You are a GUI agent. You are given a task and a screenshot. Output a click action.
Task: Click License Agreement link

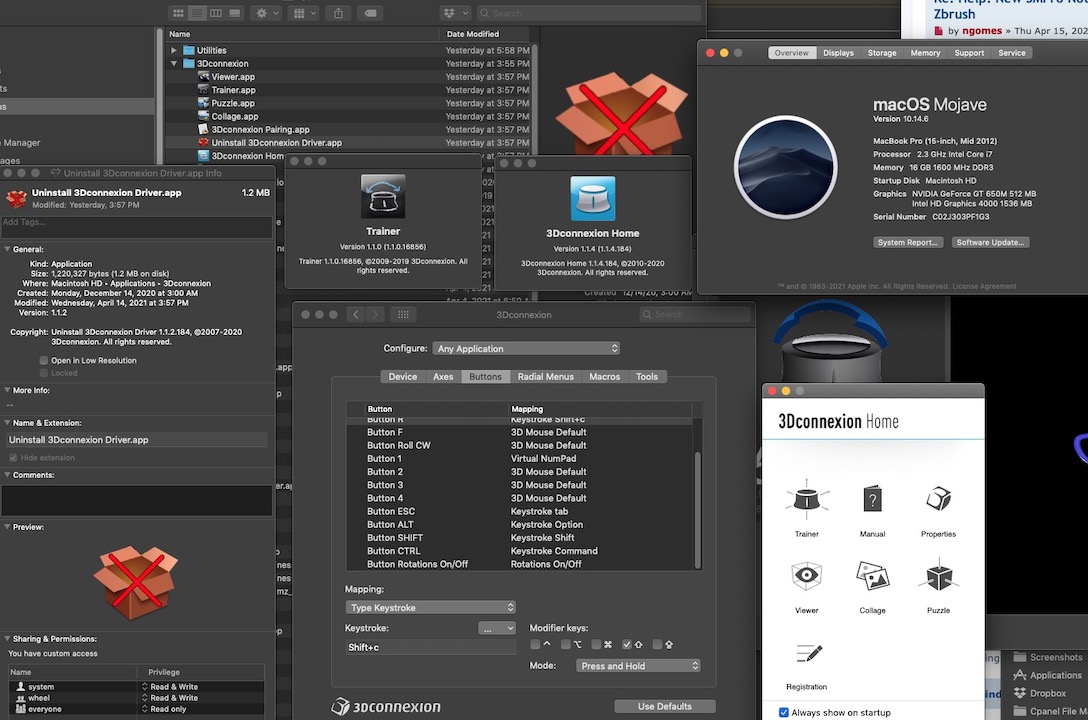[x=984, y=286]
